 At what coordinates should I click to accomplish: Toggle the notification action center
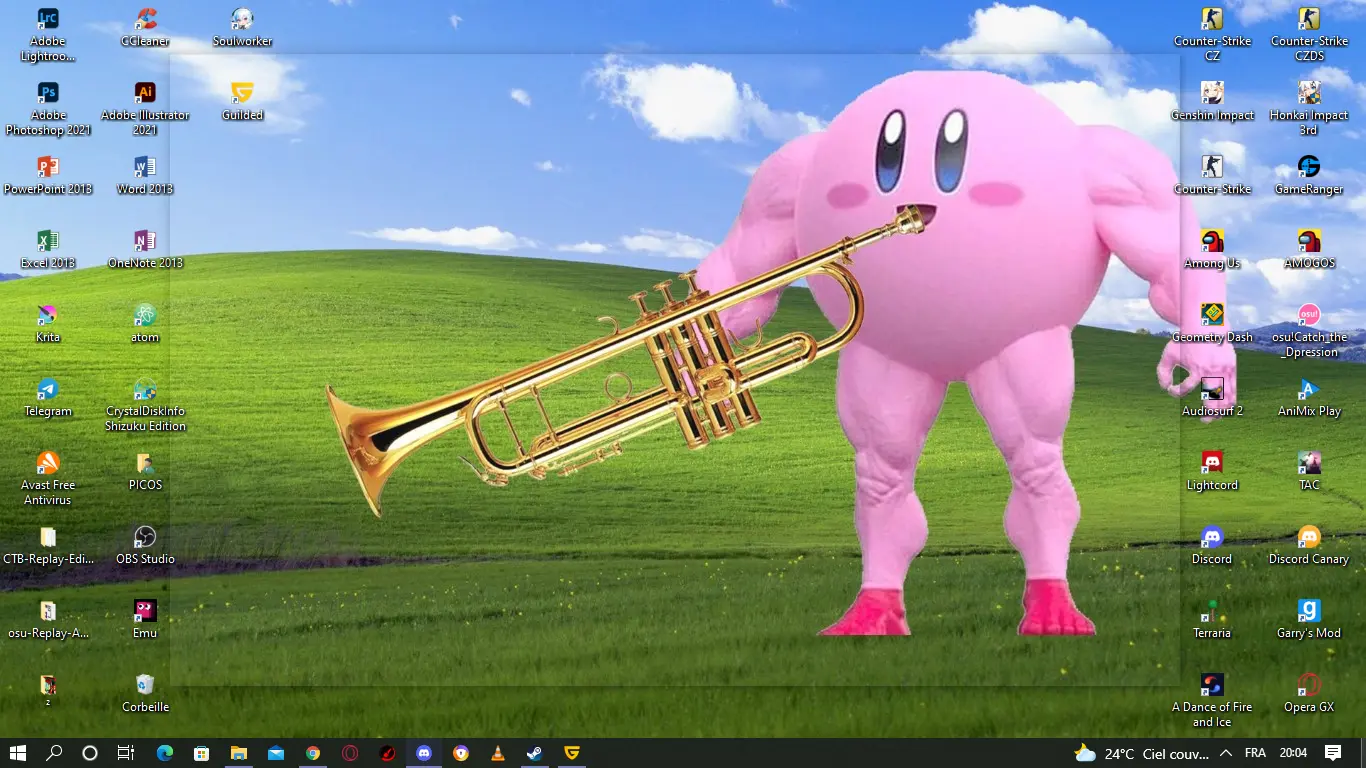[1333, 753]
